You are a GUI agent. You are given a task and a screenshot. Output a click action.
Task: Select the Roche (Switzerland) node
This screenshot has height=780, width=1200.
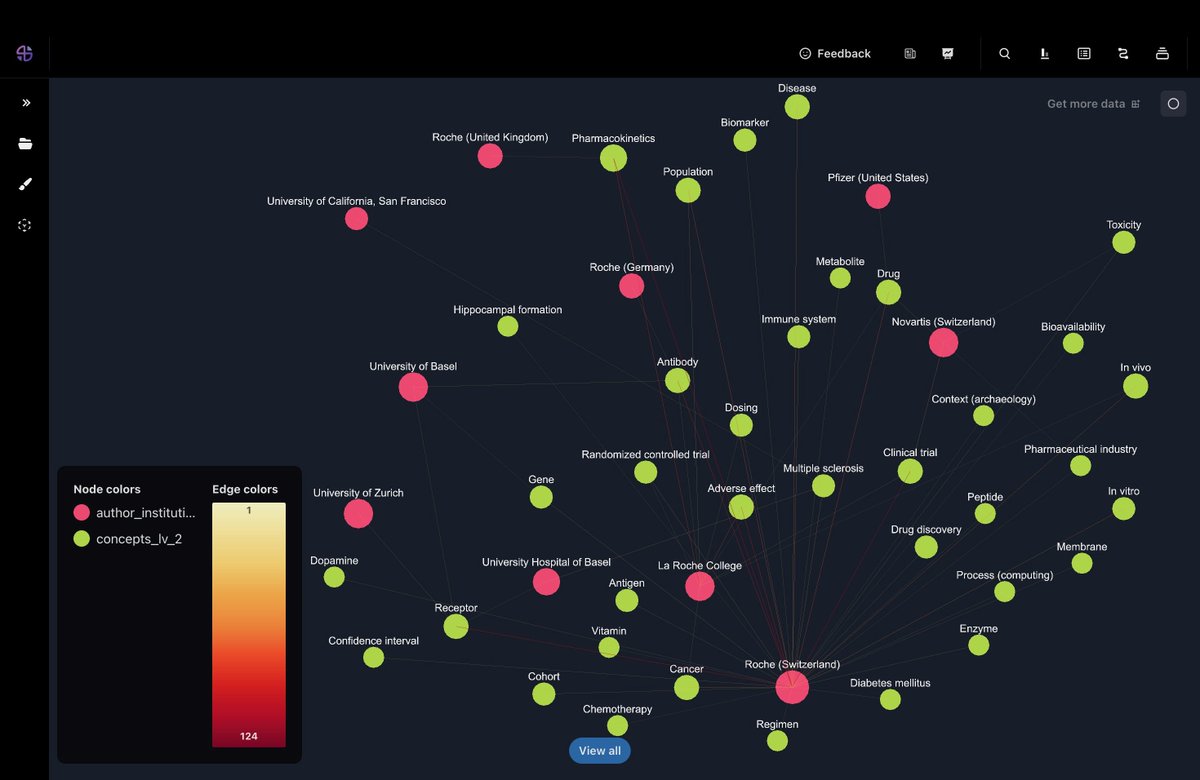coord(792,688)
